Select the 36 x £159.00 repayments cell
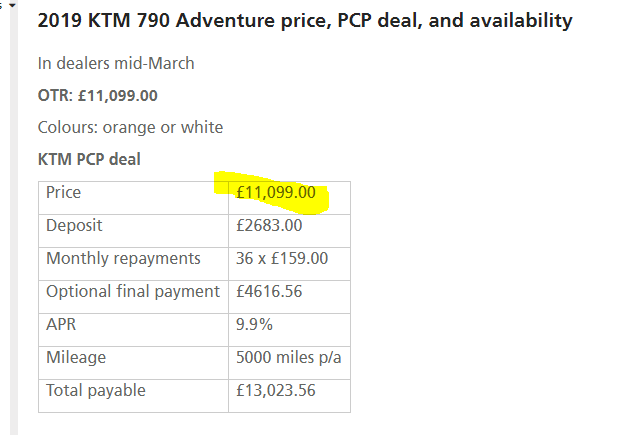Image resolution: width=622 pixels, height=435 pixels. [x=289, y=264]
